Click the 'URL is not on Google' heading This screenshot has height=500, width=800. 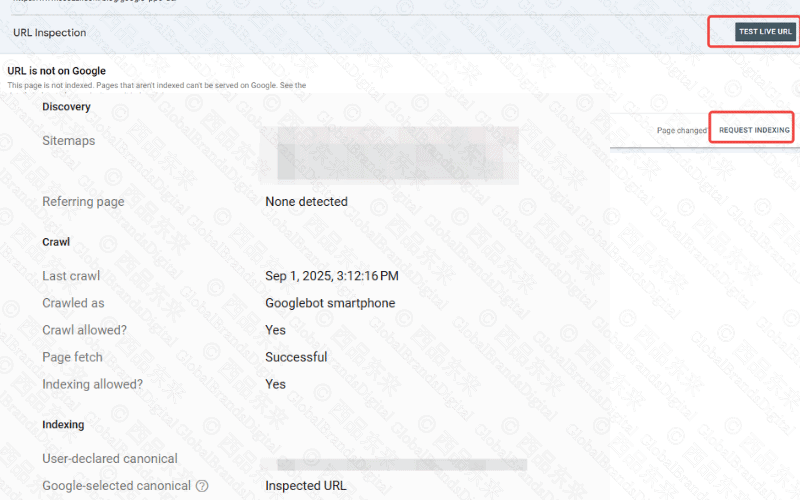click(56, 71)
